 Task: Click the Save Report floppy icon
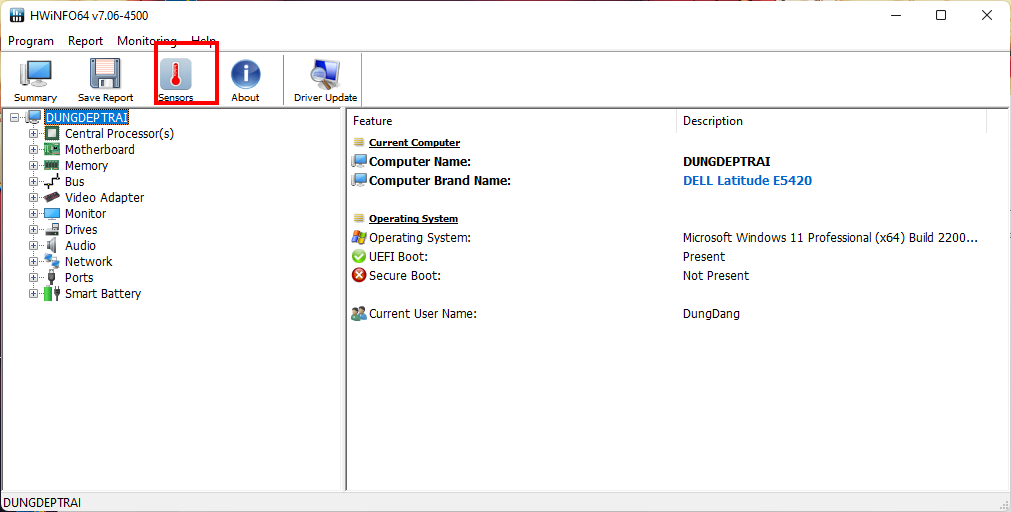pyautogui.click(x=106, y=73)
